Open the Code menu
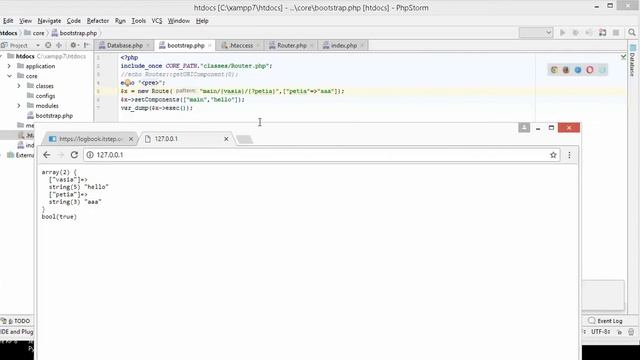Screen dimensions: 640x360 tap(73, 21)
